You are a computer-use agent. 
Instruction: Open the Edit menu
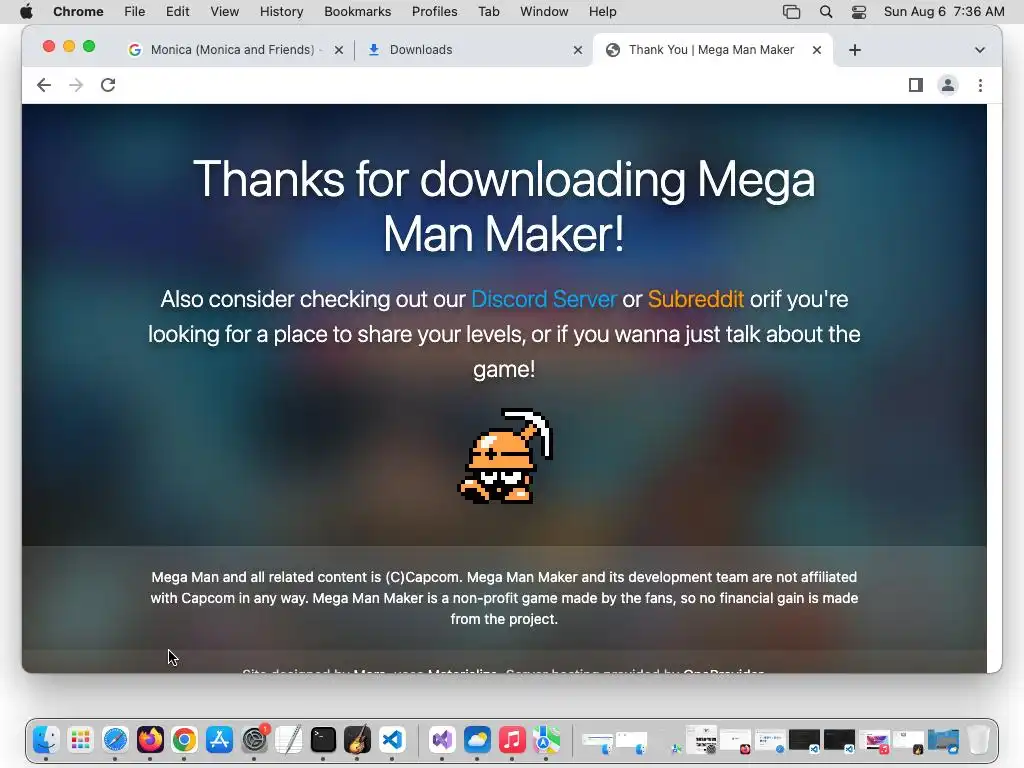(x=177, y=12)
